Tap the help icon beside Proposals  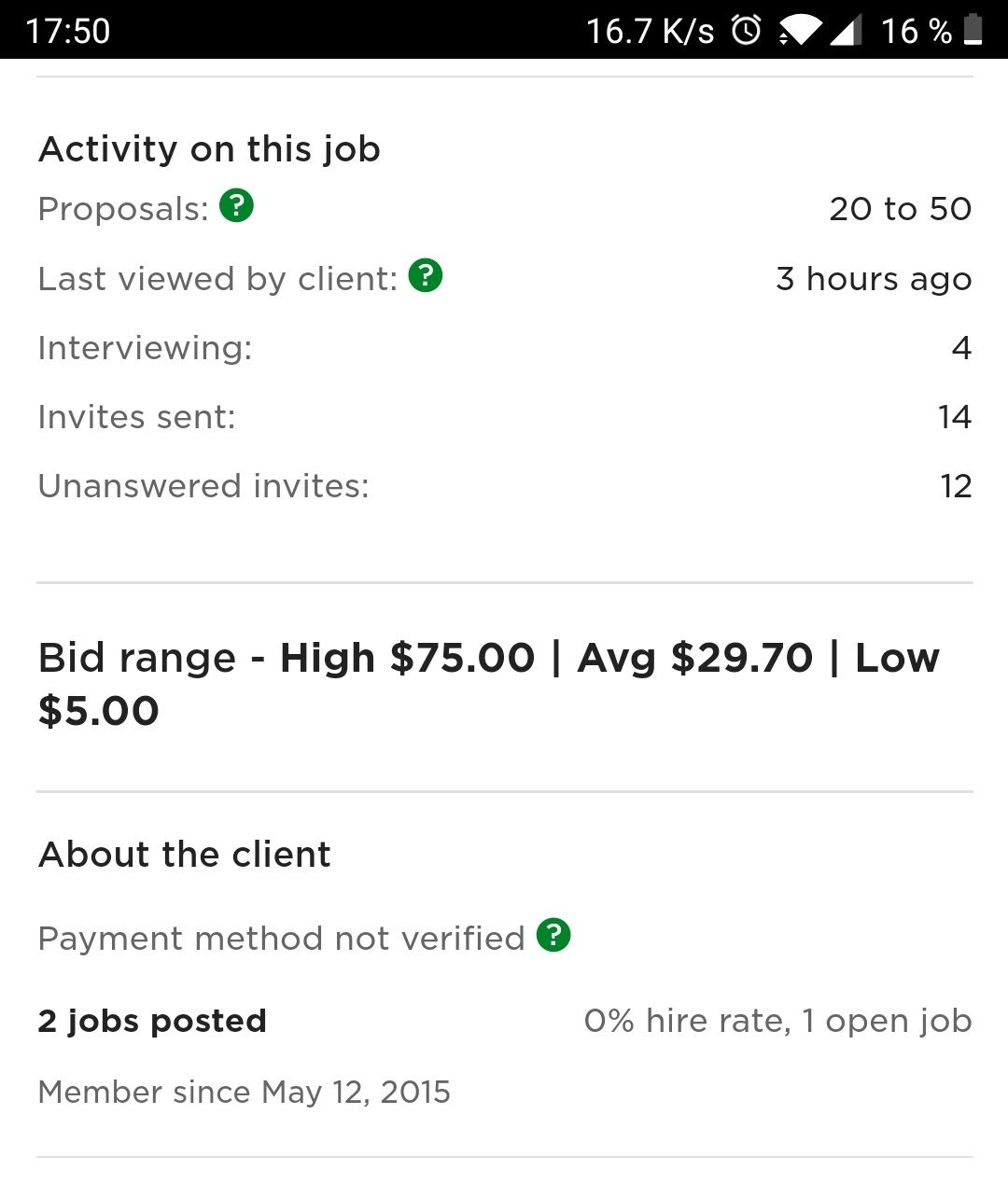pos(236,205)
